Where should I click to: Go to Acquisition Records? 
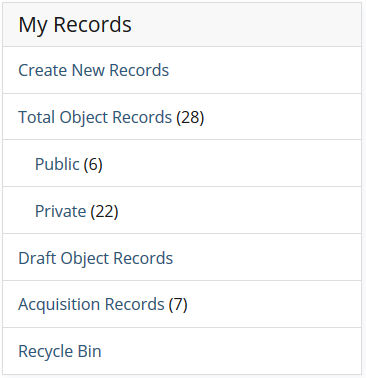tap(91, 304)
